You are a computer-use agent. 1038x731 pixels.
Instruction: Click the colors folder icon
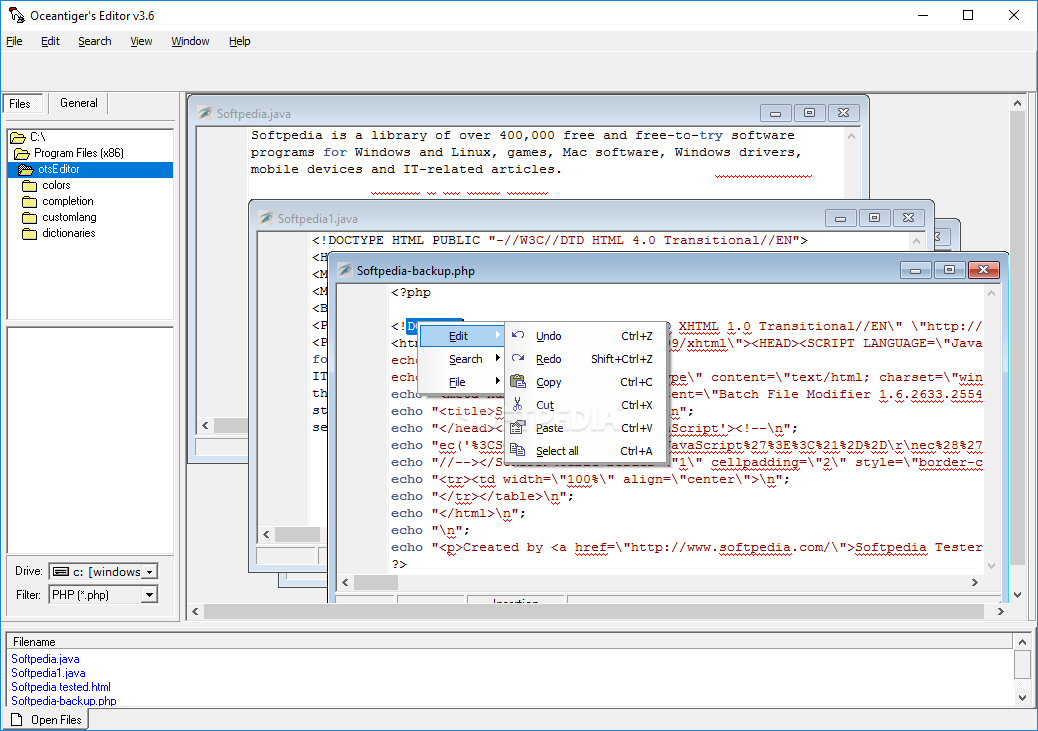29,185
